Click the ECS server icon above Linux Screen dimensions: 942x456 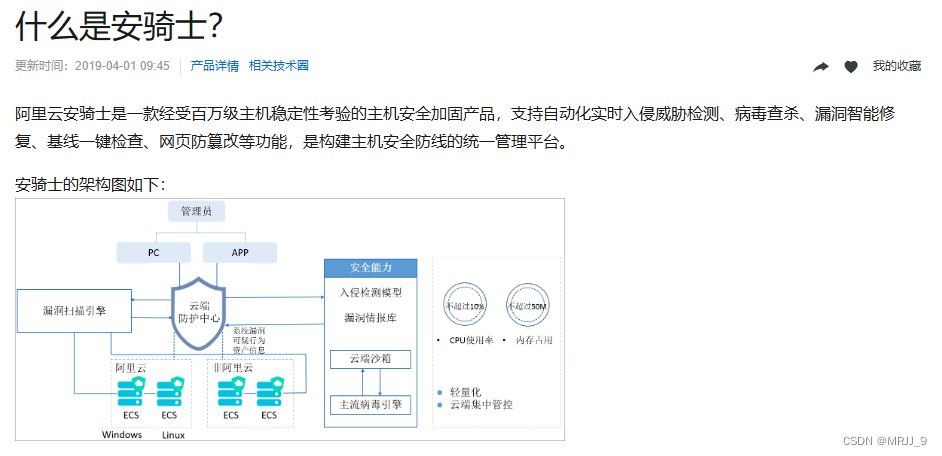[169, 392]
